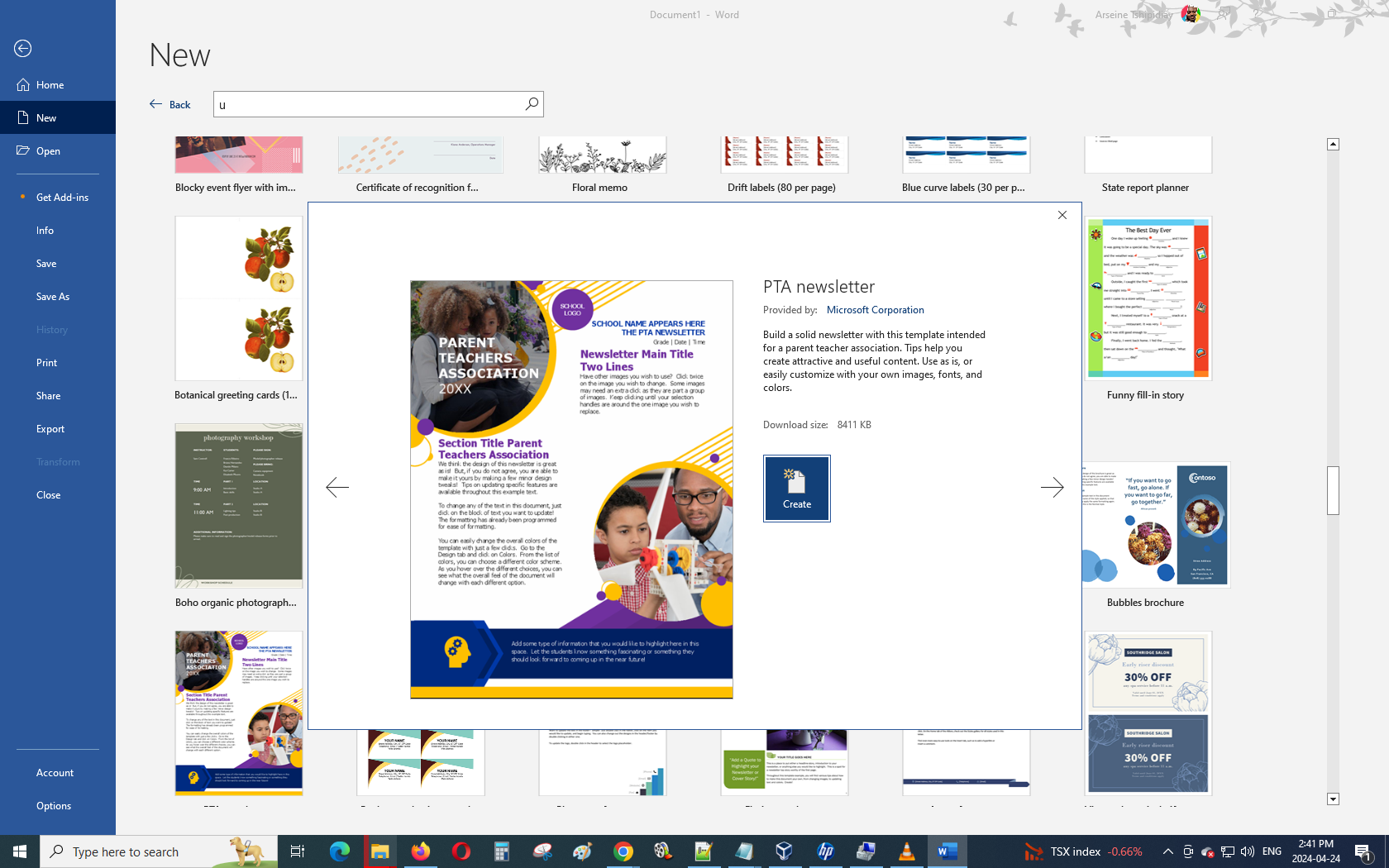Show hidden icons in the system tray

coord(1167,851)
